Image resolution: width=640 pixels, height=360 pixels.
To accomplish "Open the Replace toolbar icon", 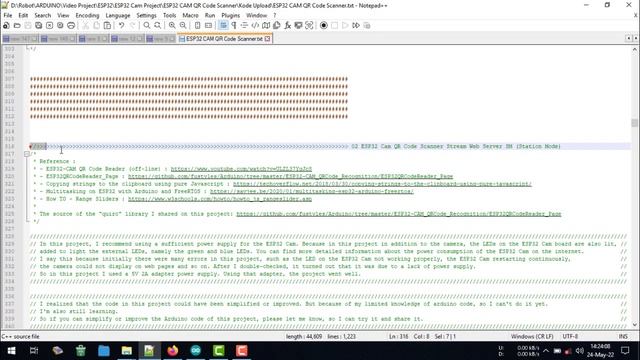I will [157, 25].
